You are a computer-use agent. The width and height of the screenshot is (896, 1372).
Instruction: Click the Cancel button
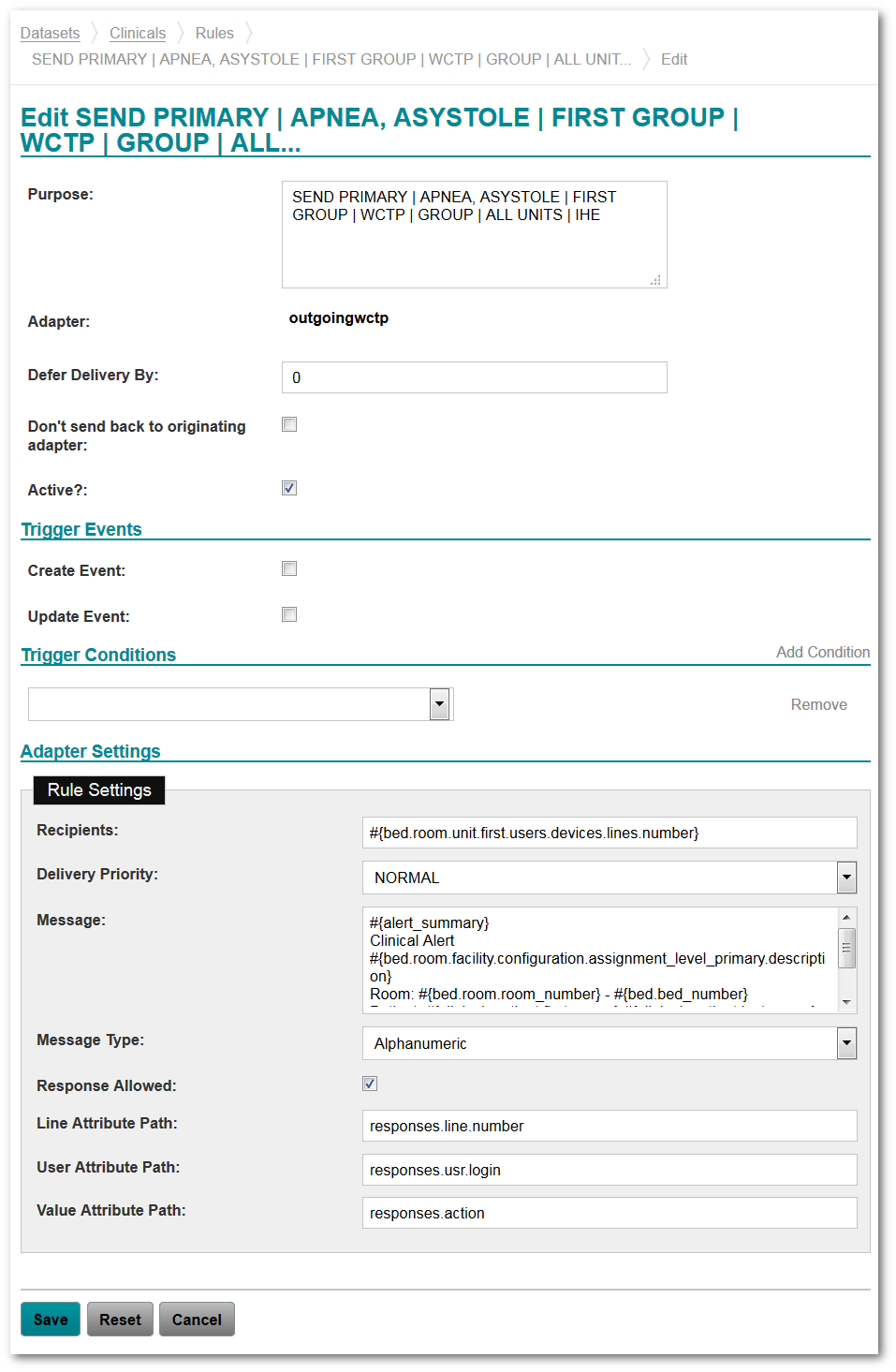(x=197, y=1319)
